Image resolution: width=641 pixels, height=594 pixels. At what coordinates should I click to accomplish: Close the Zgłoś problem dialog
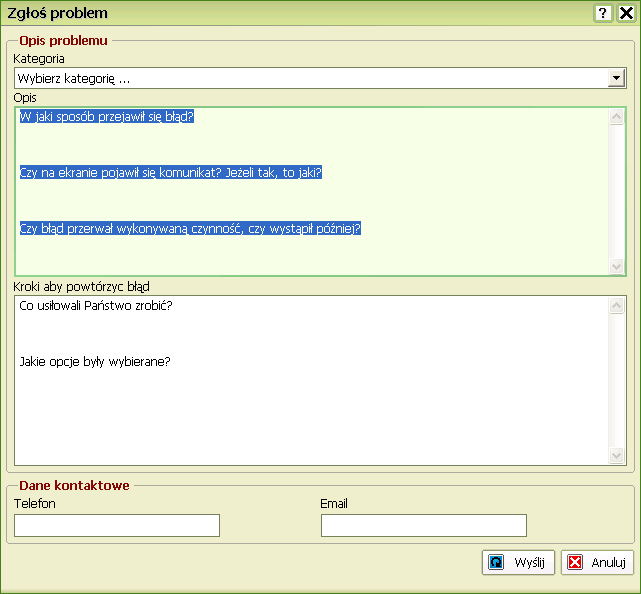626,13
